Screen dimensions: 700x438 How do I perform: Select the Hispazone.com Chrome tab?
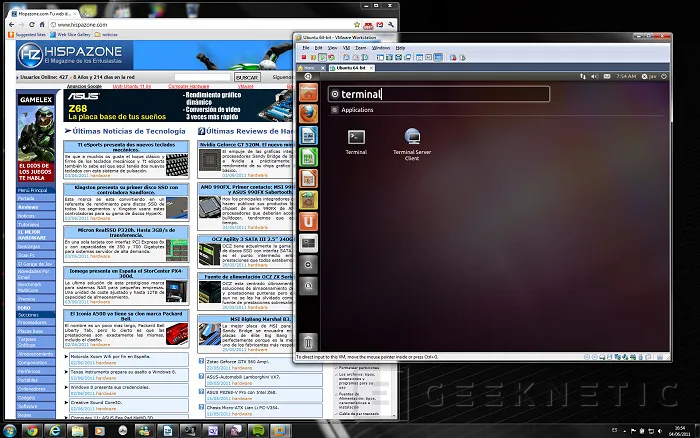[45, 14]
